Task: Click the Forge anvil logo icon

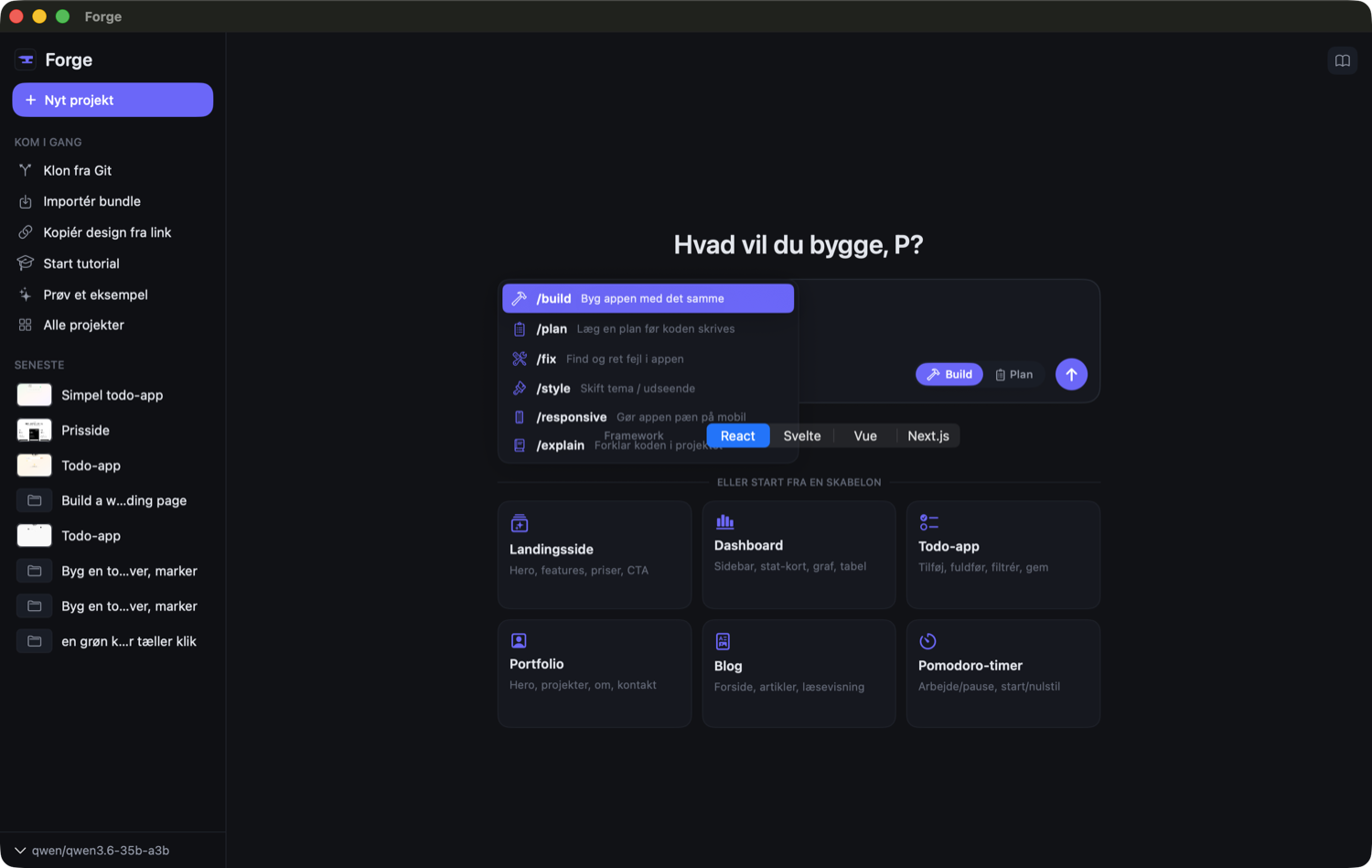Action: [x=26, y=59]
